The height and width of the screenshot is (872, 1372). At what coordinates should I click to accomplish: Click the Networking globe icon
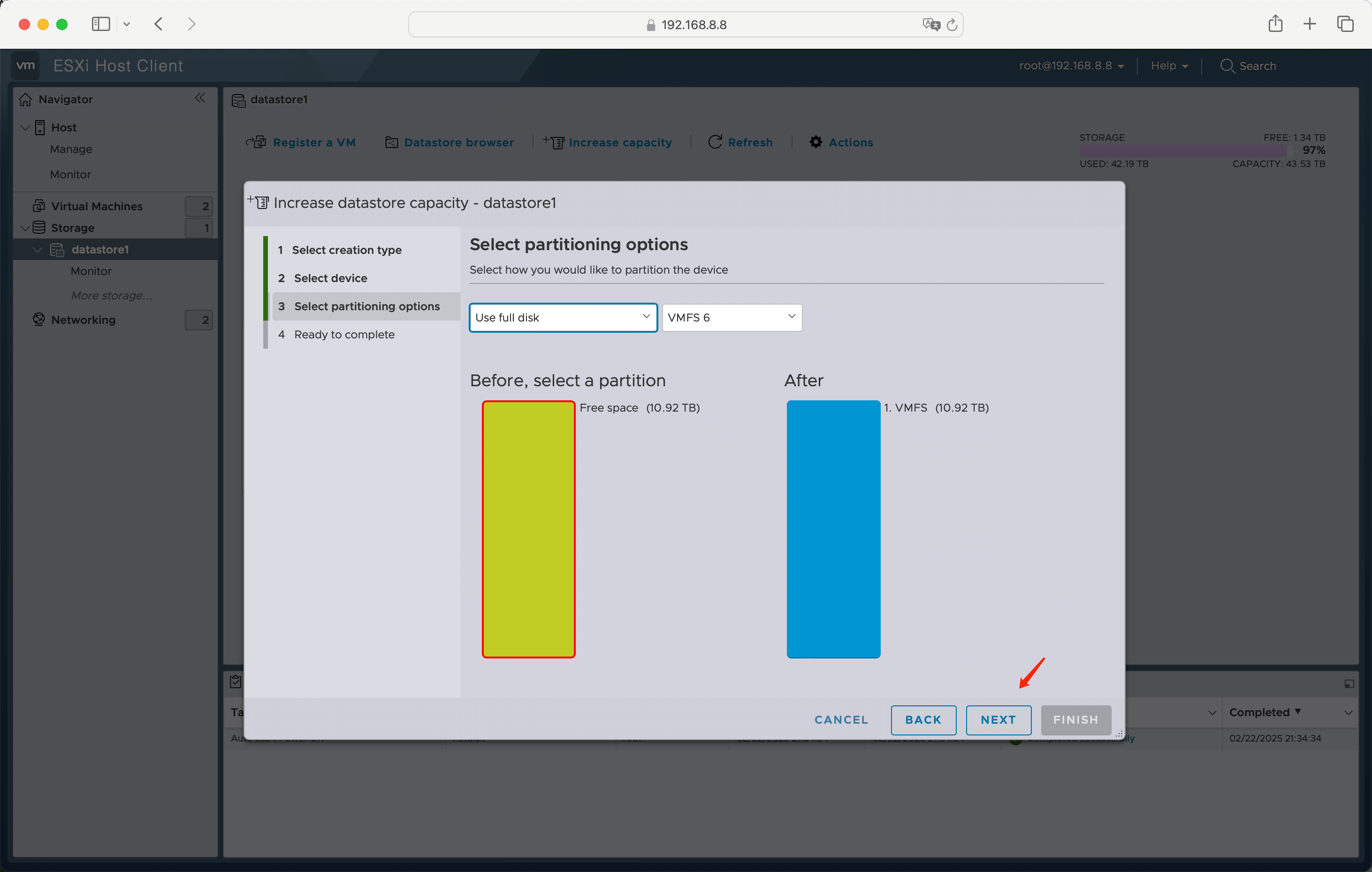pos(39,319)
